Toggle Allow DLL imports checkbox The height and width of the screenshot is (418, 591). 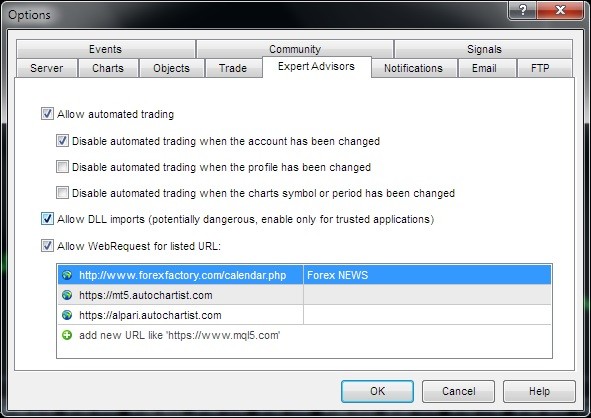coord(47,219)
